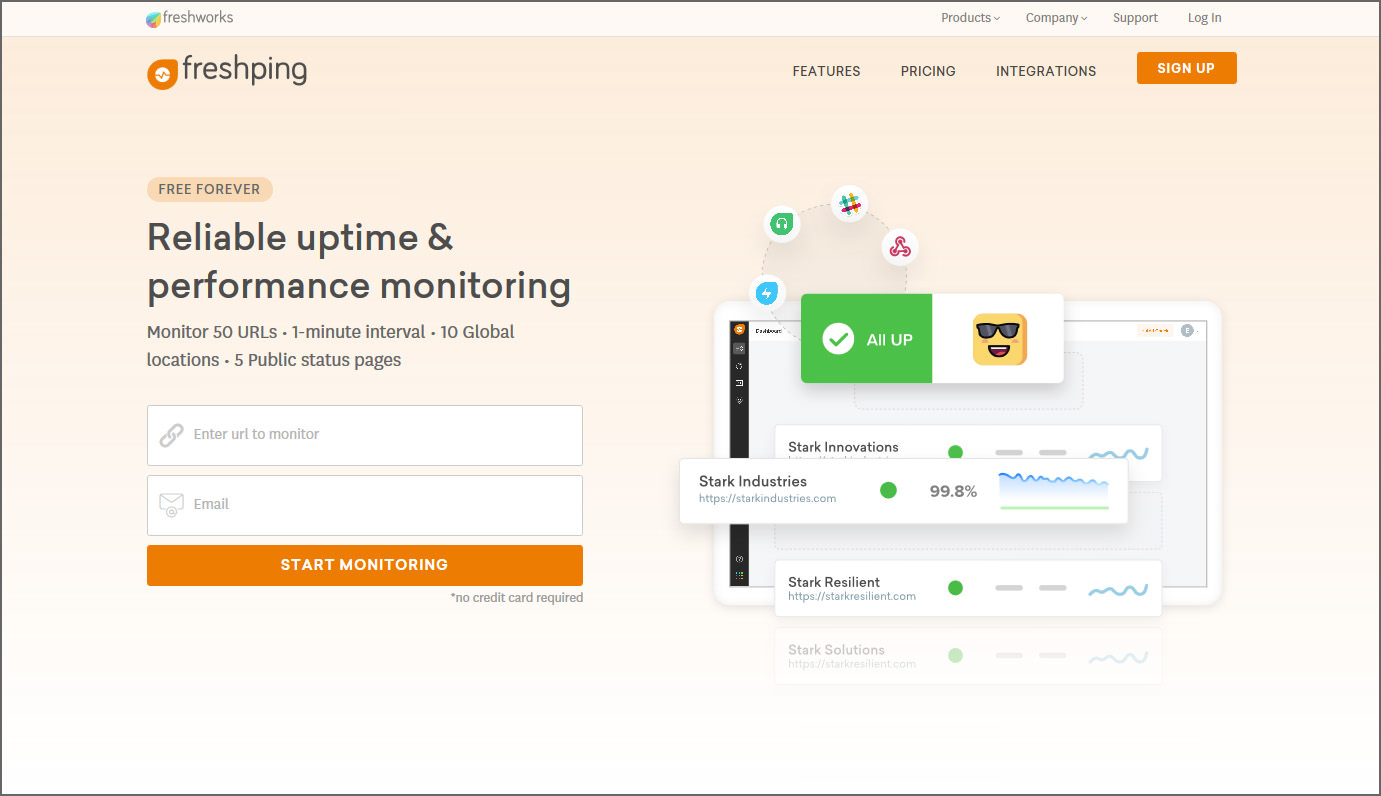Click the Slack integration icon
The height and width of the screenshot is (796, 1381).
(849, 204)
